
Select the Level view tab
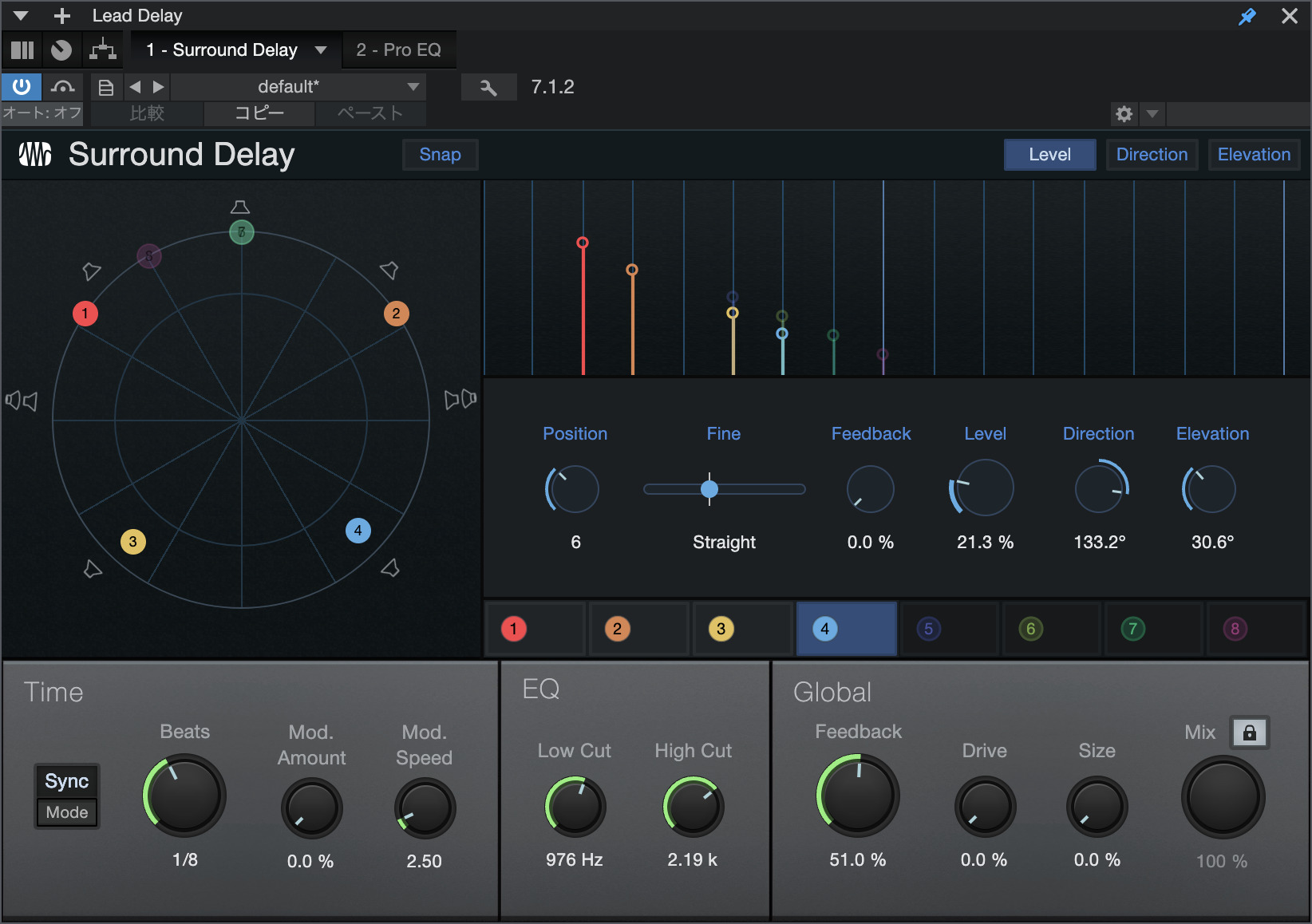coord(1049,155)
